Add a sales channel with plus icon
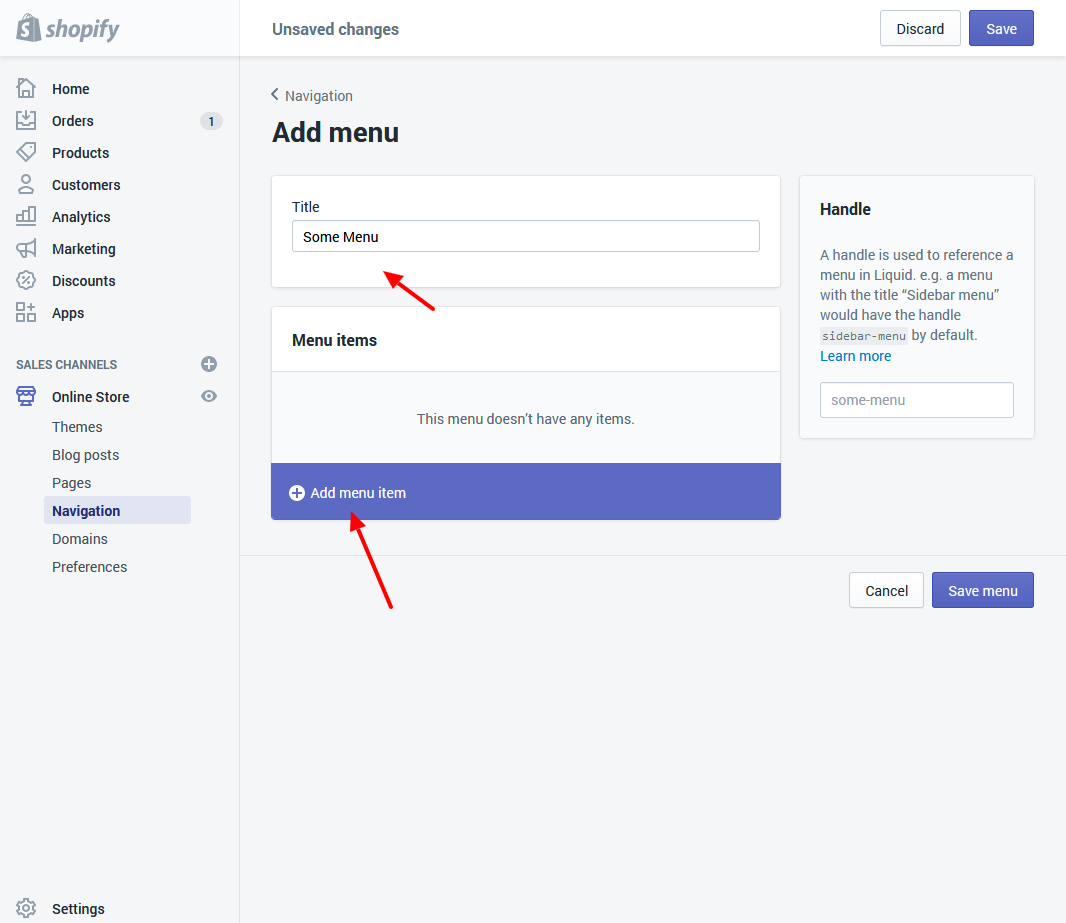The height and width of the screenshot is (923, 1066). [209, 365]
